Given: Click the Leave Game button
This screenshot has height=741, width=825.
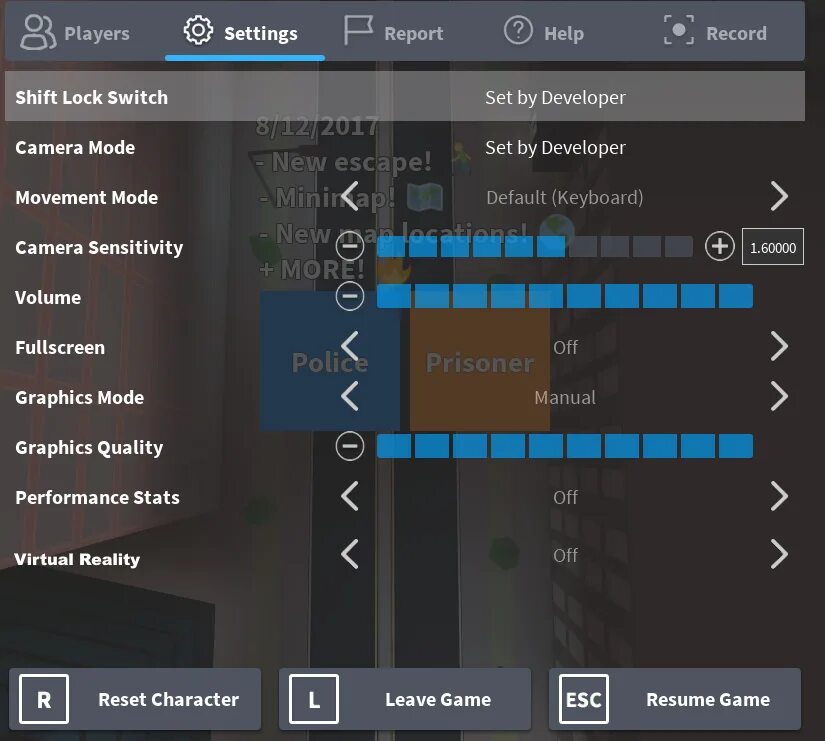Looking at the screenshot, I should [x=405, y=699].
